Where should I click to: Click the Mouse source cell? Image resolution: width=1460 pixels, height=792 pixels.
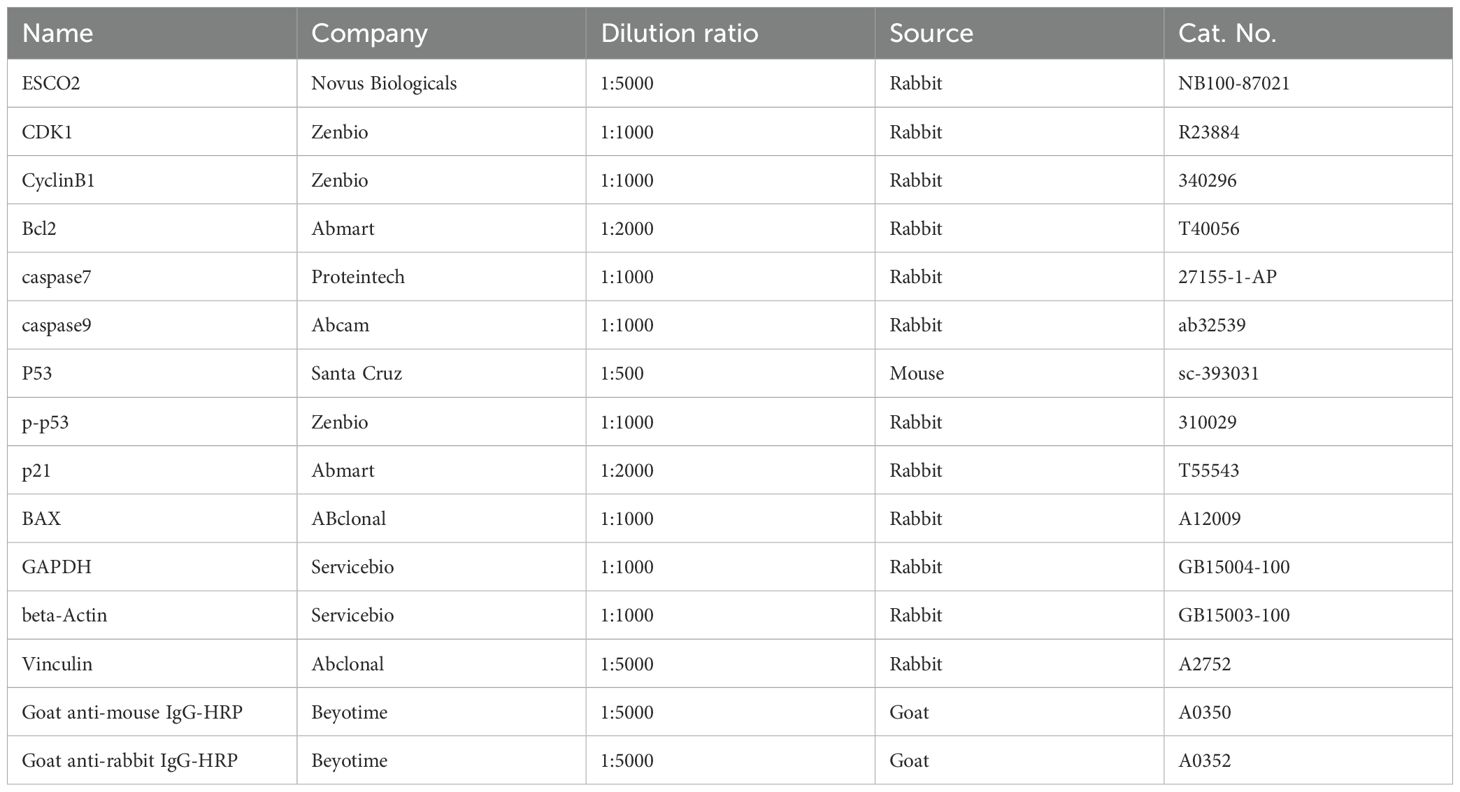pyautogui.click(x=917, y=374)
